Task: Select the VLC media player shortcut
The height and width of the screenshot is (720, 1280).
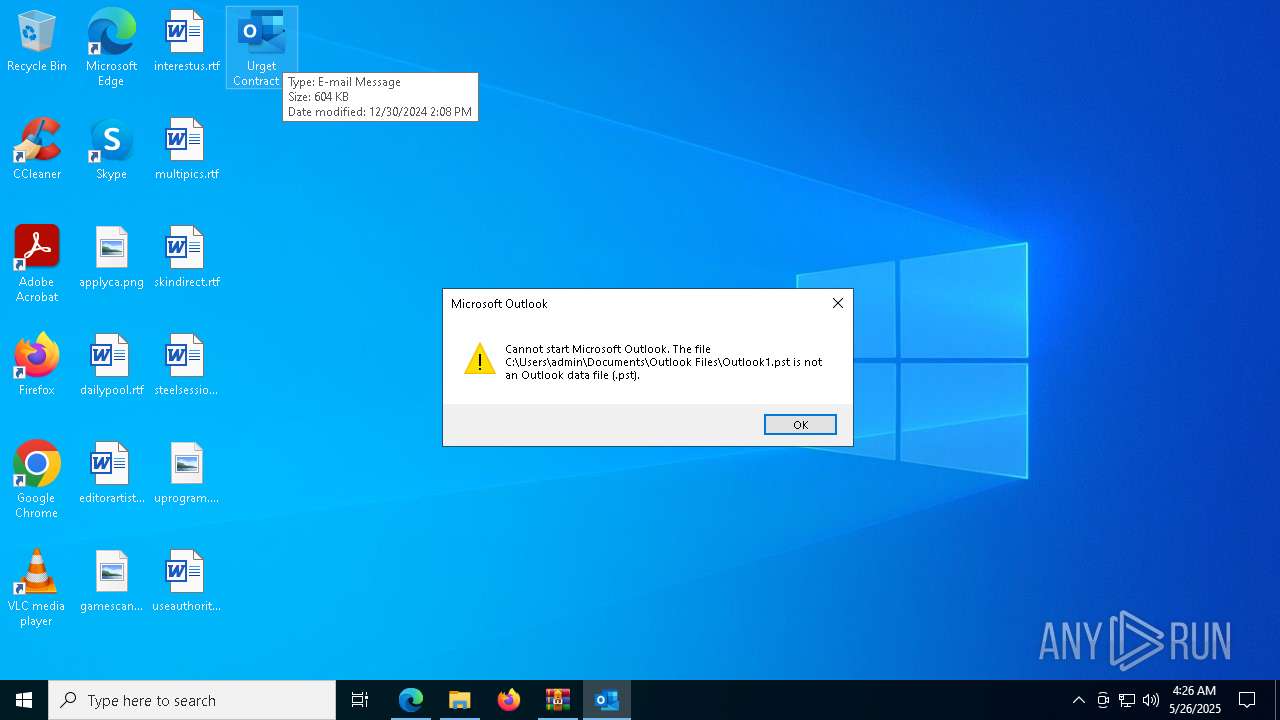Action: (37, 588)
